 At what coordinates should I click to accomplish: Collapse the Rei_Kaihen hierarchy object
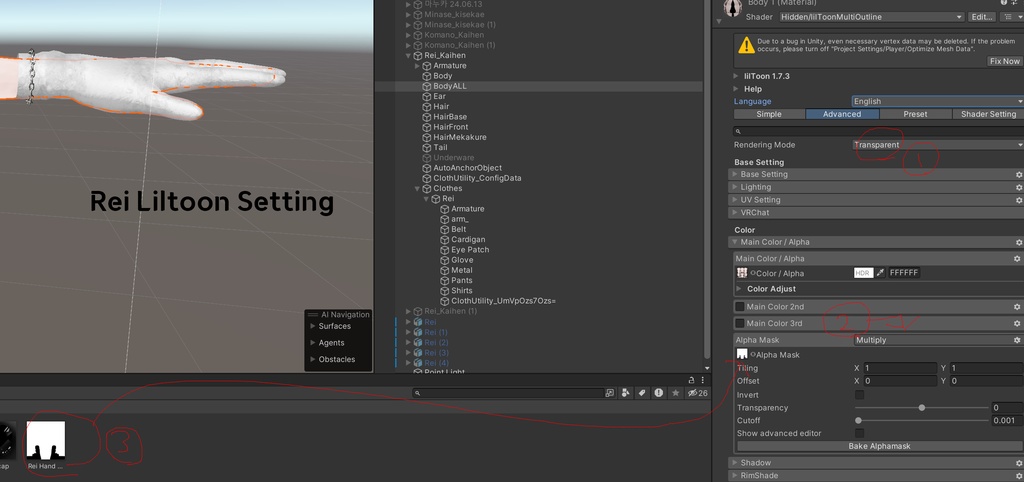point(409,56)
